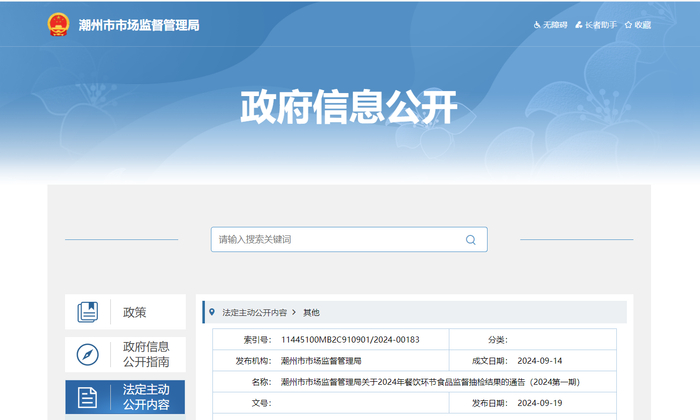Click the 成文日期 label cell
This screenshot has width=700, height=420.
(x=490, y=361)
